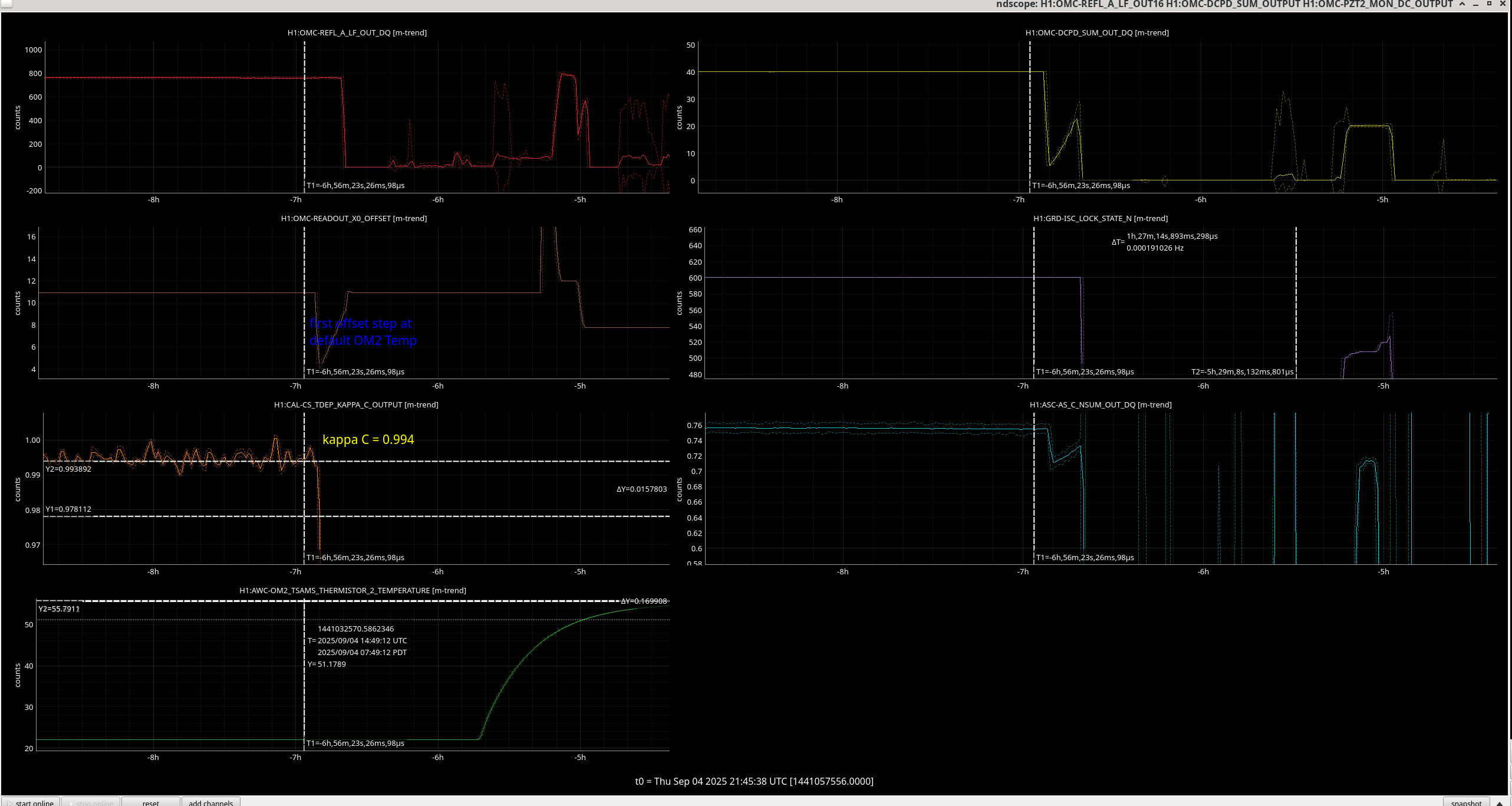Click the window maximize icon
The height and width of the screenshot is (806, 1512).
point(1489,4)
